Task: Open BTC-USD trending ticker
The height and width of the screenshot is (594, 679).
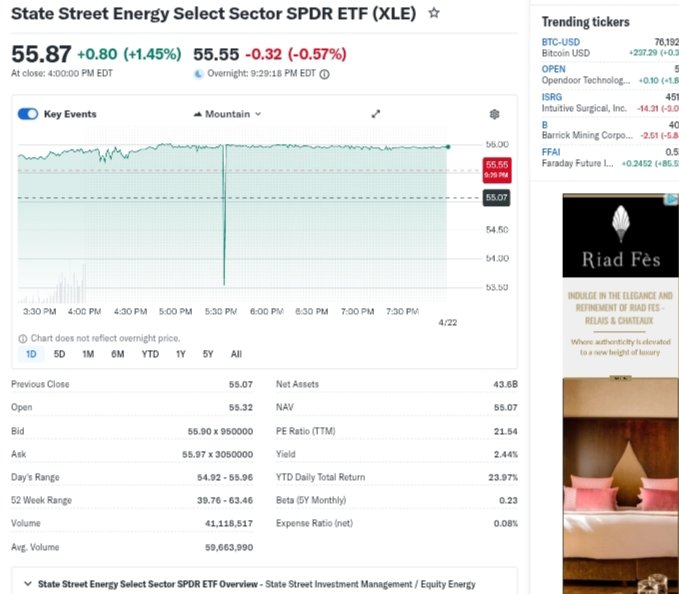Action: coord(560,42)
